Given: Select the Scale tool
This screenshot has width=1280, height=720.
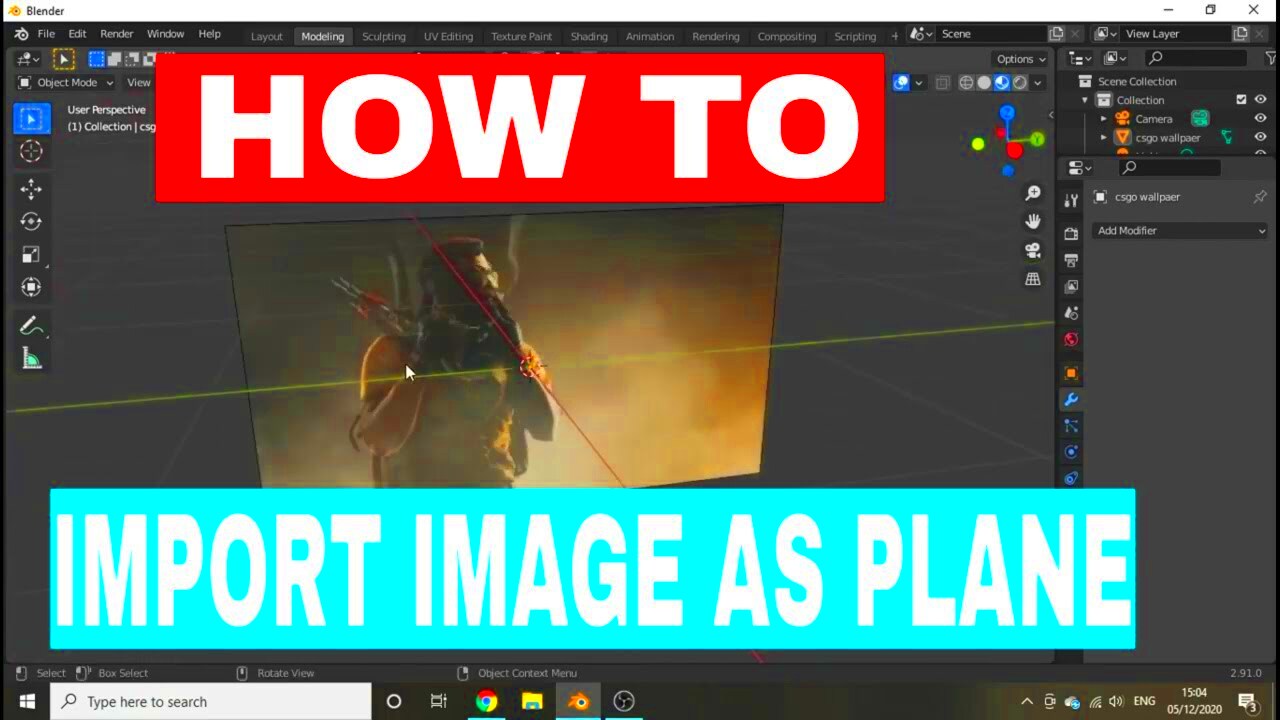Looking at the screenshot, I should point(31,255).
